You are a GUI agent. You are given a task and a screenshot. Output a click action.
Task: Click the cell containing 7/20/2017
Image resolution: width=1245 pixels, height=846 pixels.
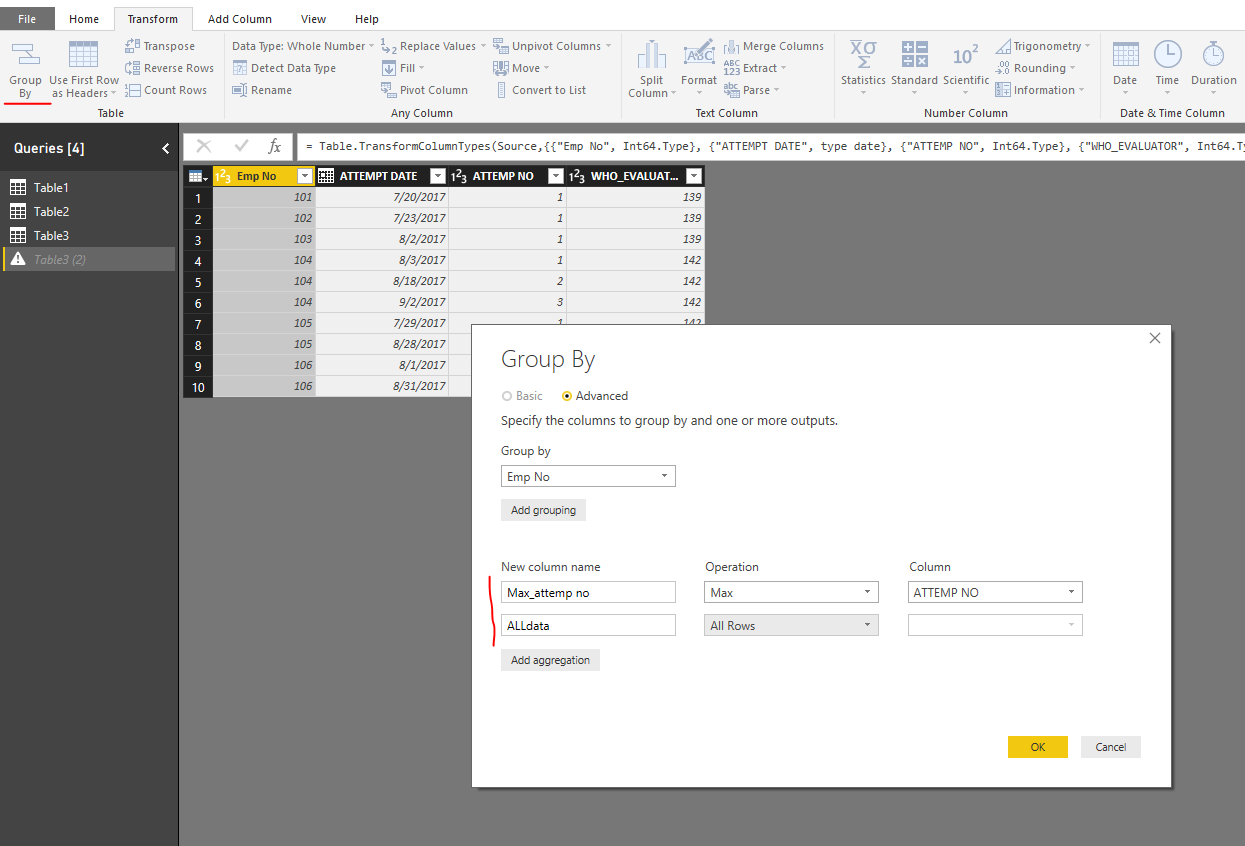pos(382,198)
